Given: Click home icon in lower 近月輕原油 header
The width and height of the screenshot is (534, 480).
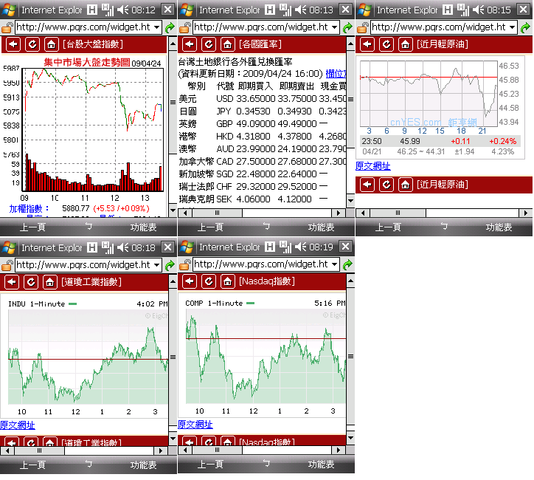Looking at the screenshot, I should [x=405, y=185].
